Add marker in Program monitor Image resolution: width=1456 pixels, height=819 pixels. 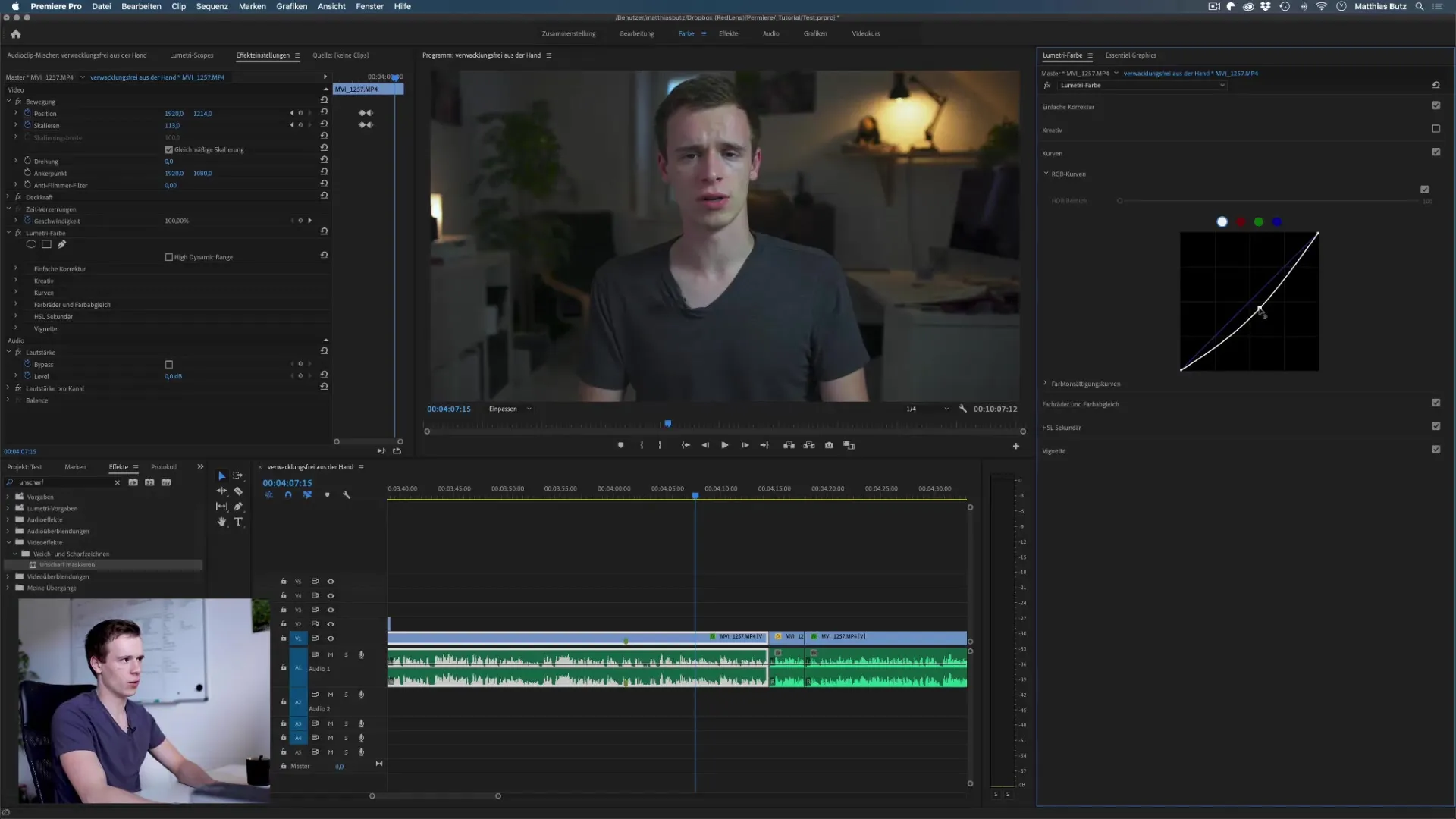620,445
